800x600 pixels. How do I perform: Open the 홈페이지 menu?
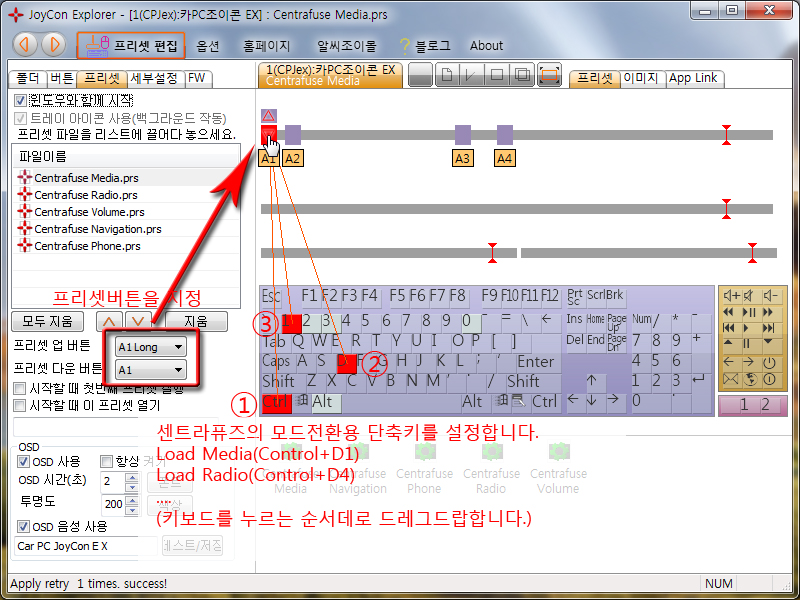coord(266,46)
